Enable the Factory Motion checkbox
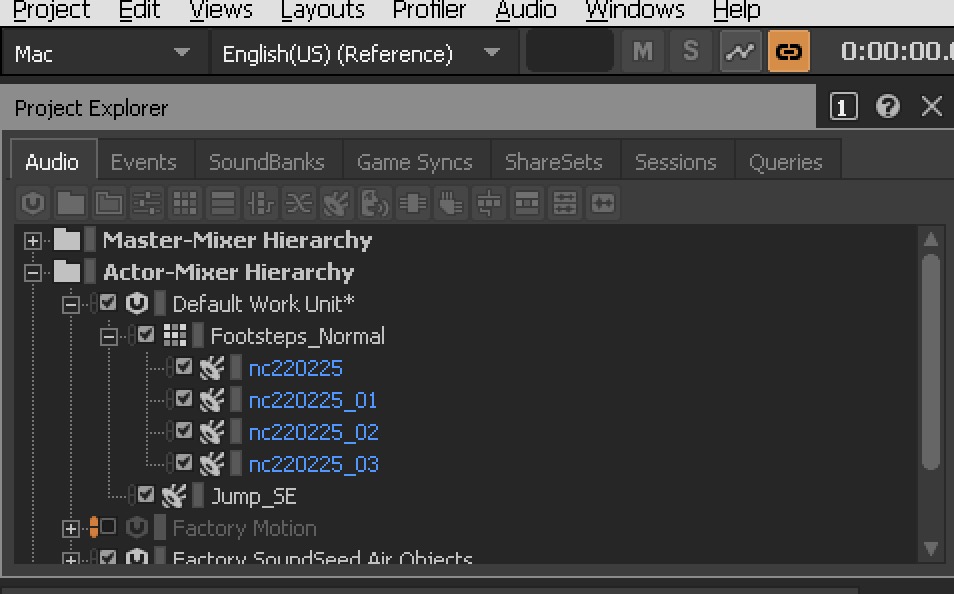 pyautogui.click(x=108, y=526)
